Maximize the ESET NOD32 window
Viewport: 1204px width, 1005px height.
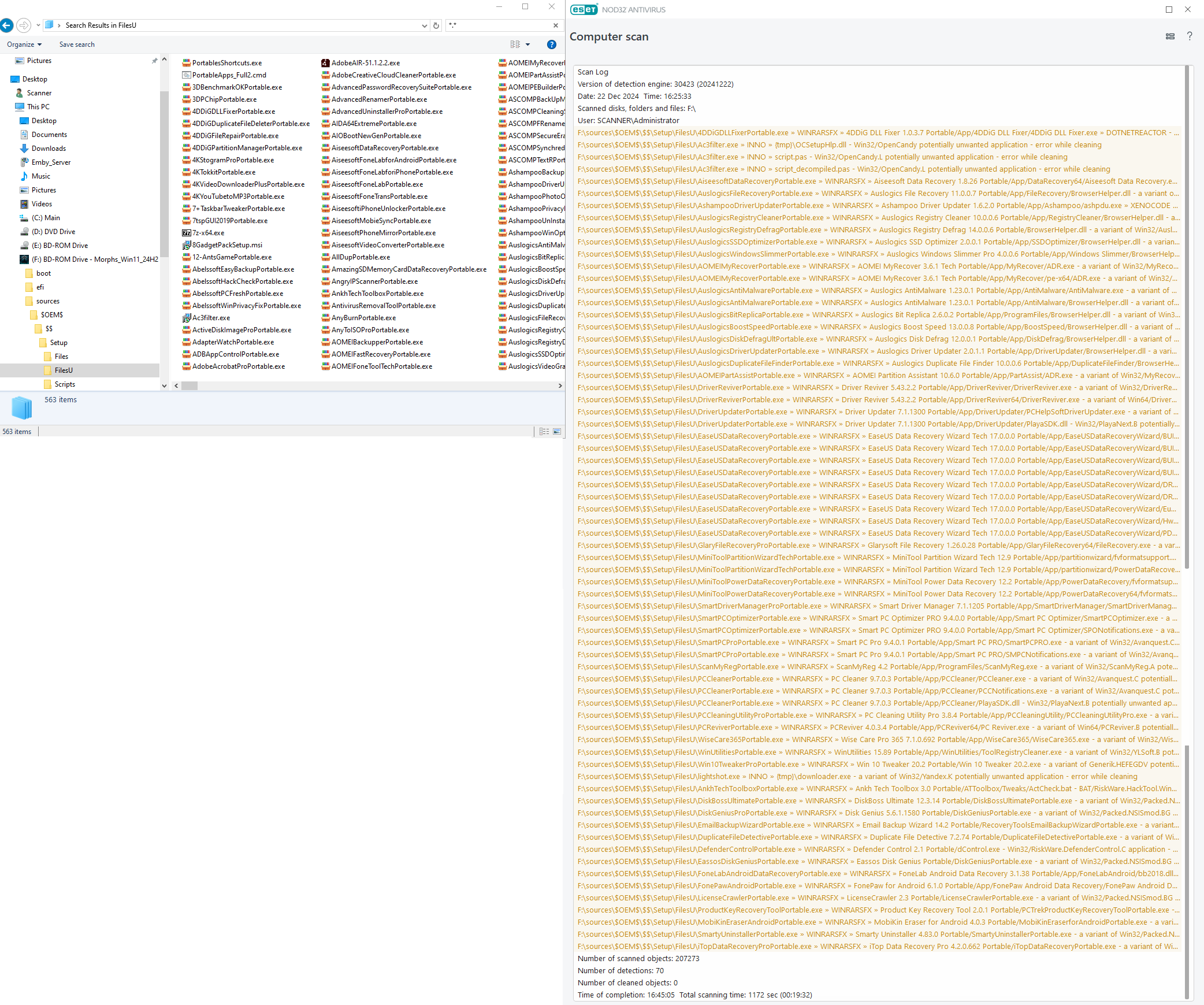tap(1169, 10)
